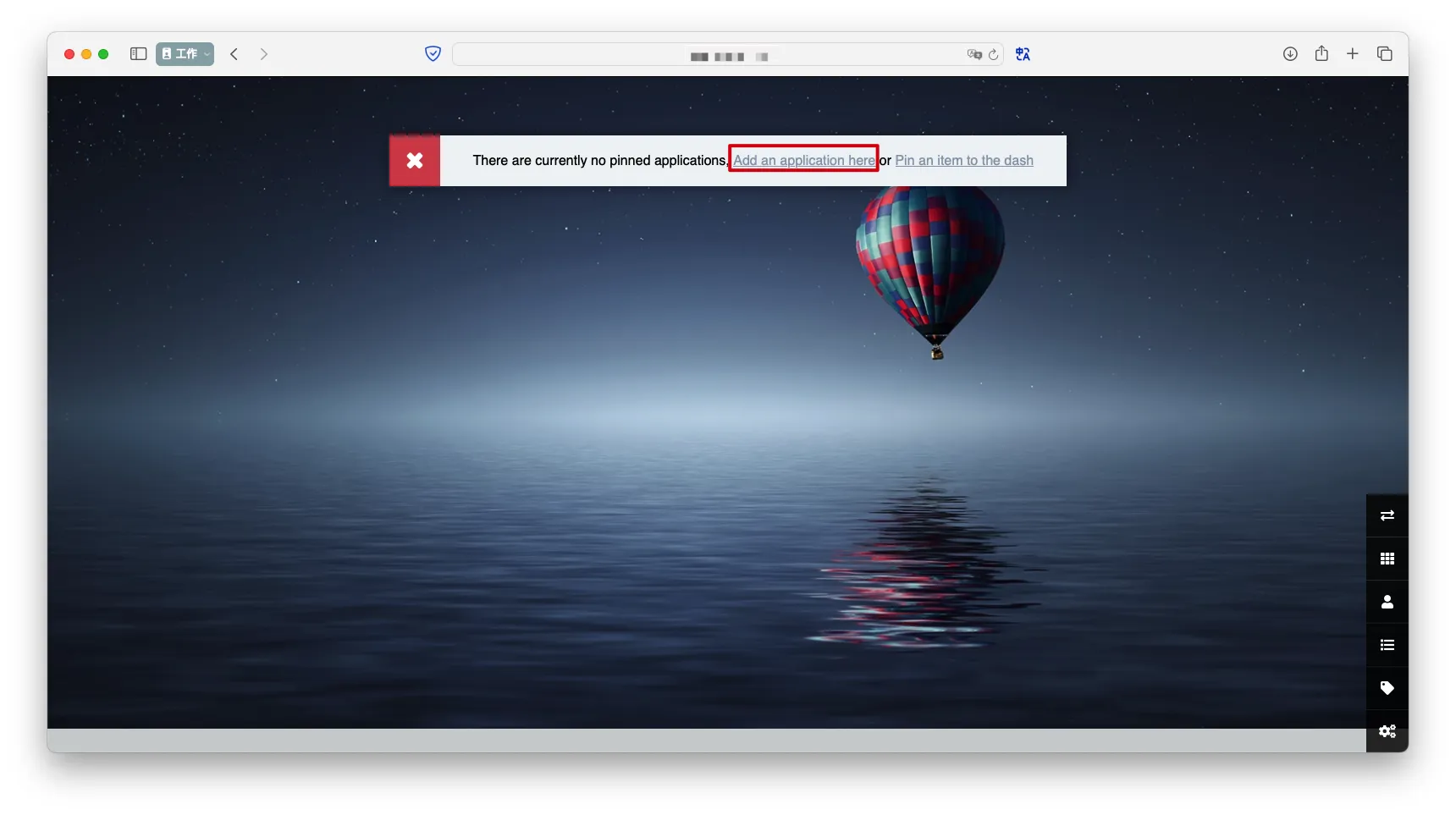Click the Share icon in the toolbar
The image size is (1456, 815).
point(1321,54)
